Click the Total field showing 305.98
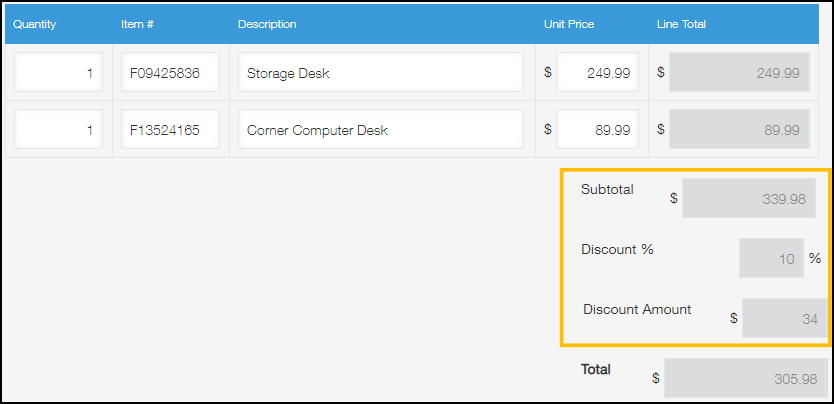Viewport: 834px width, 404px height. pos(745,379)
